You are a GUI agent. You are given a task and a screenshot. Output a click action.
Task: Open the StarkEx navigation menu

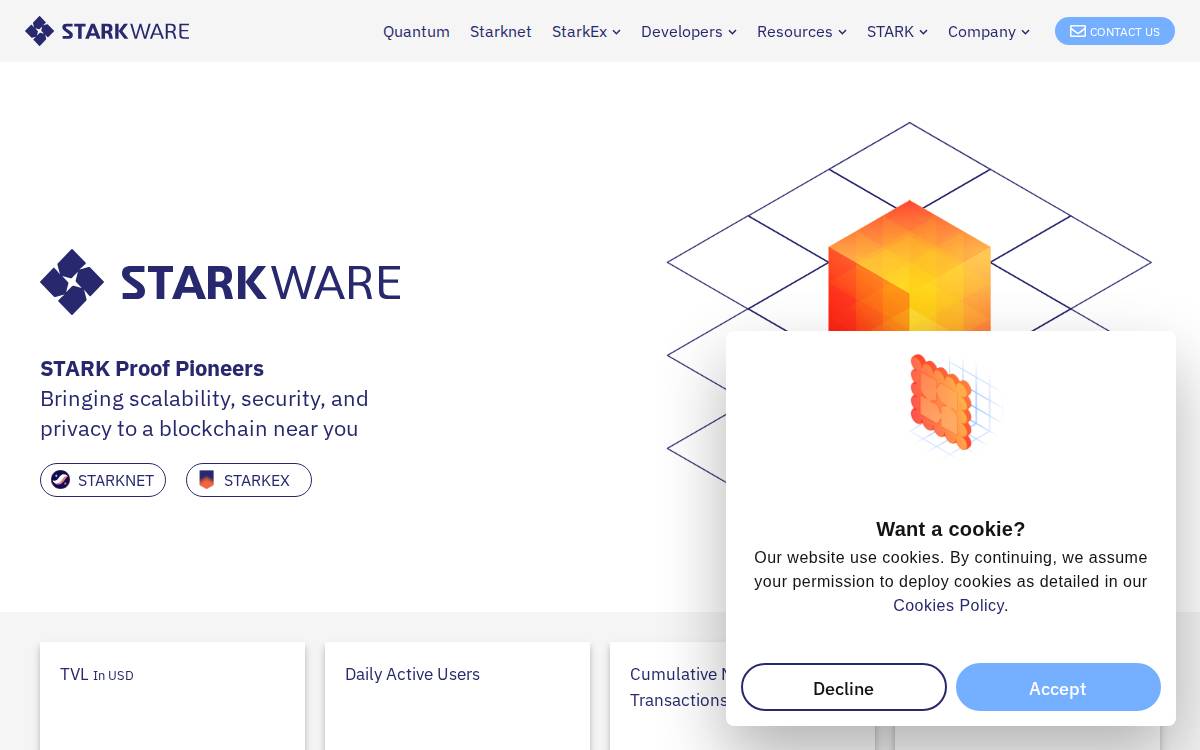(586, 31)
